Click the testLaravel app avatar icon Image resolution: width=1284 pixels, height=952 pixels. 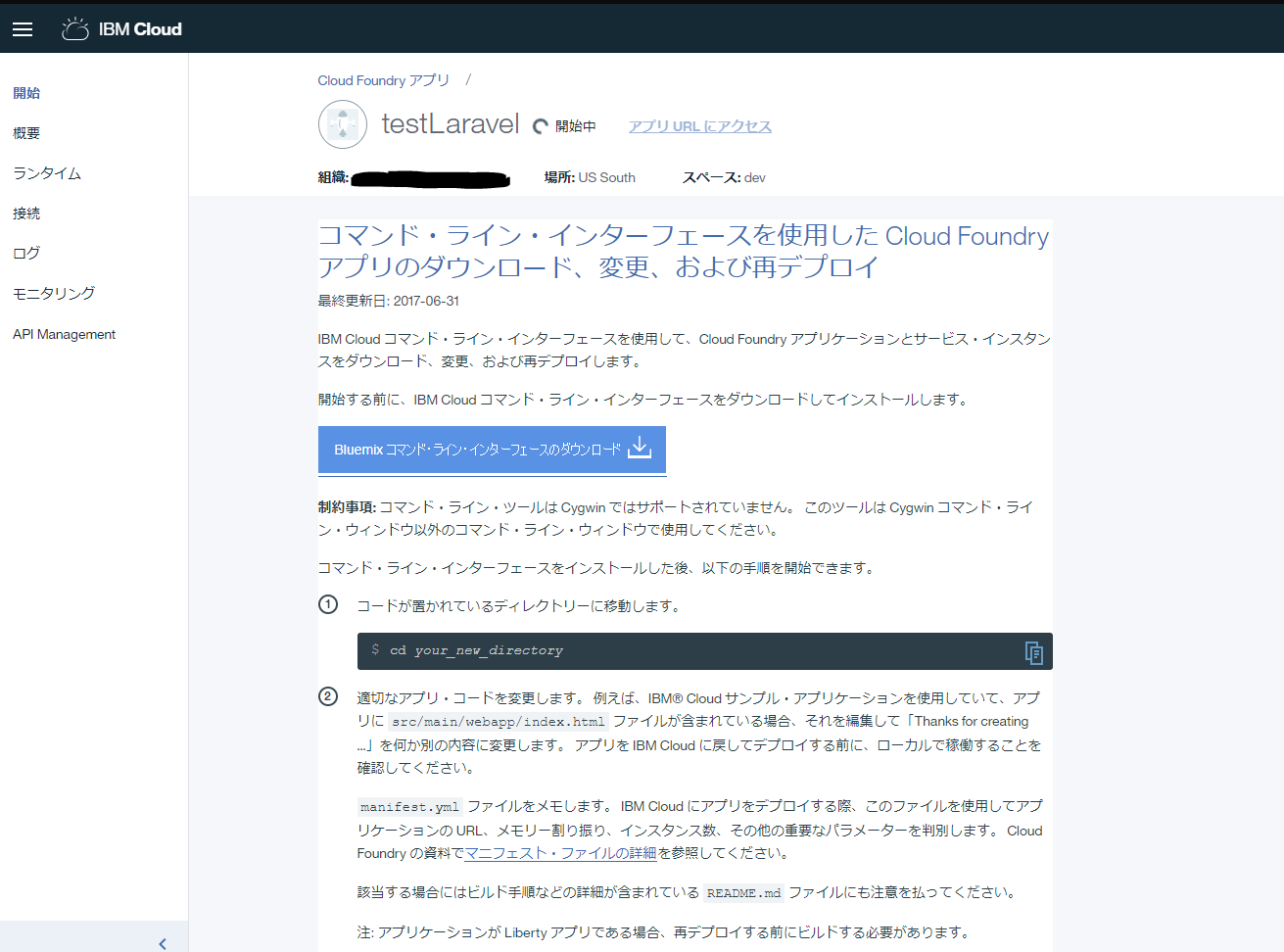pyautogui.click(x=342, y=124)
